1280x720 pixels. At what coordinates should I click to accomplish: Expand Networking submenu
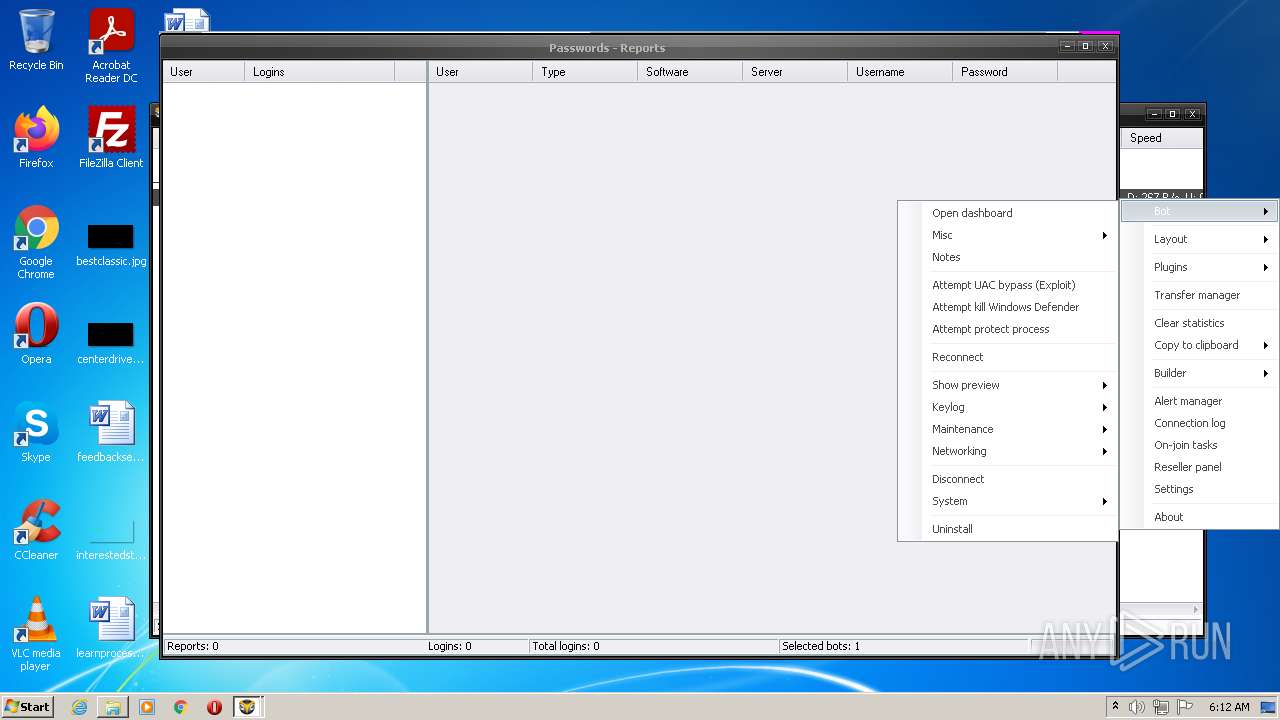(x=1008, y=451)
